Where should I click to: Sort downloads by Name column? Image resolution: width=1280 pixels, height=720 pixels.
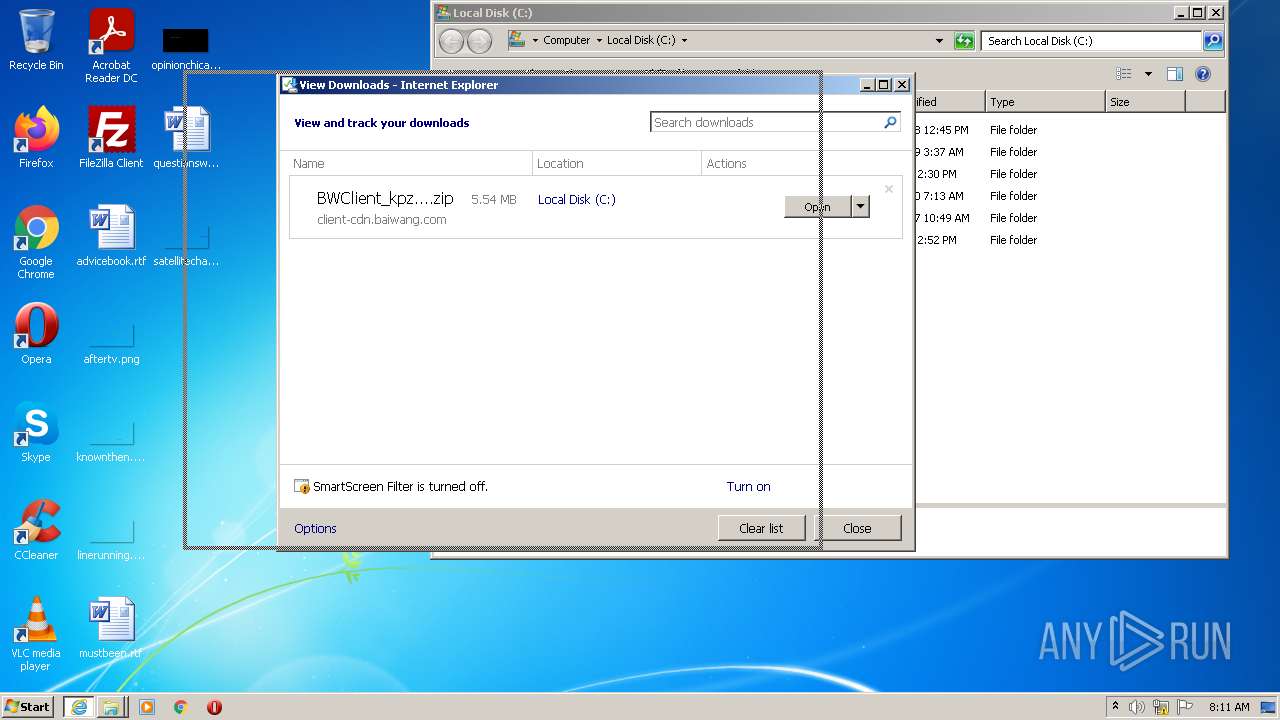point(410,163)
